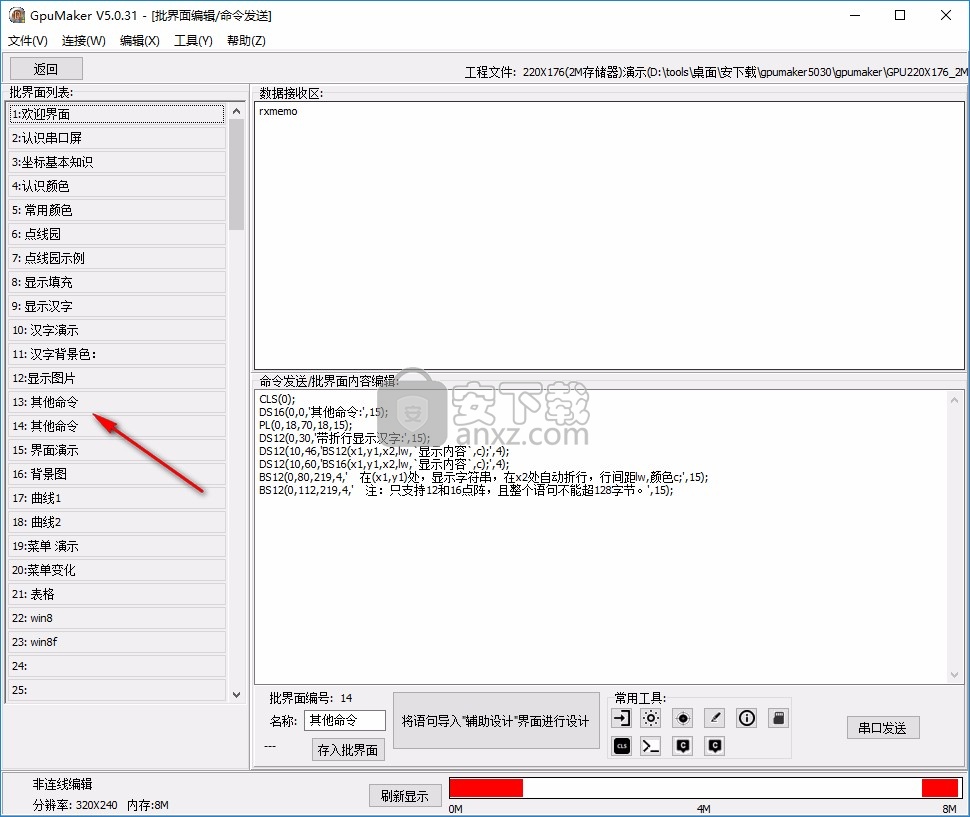
Task: Select list item 20:菜单变化
Action: coord(118,570)
